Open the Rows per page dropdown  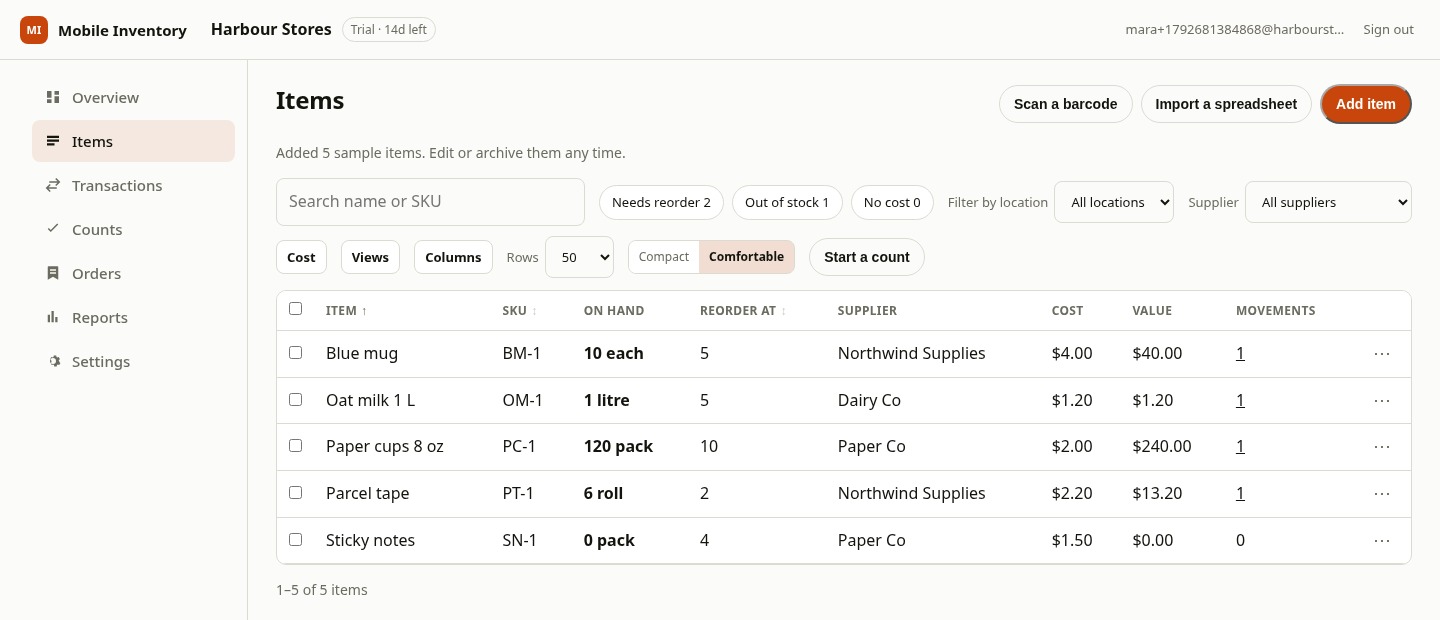(579, 257)
